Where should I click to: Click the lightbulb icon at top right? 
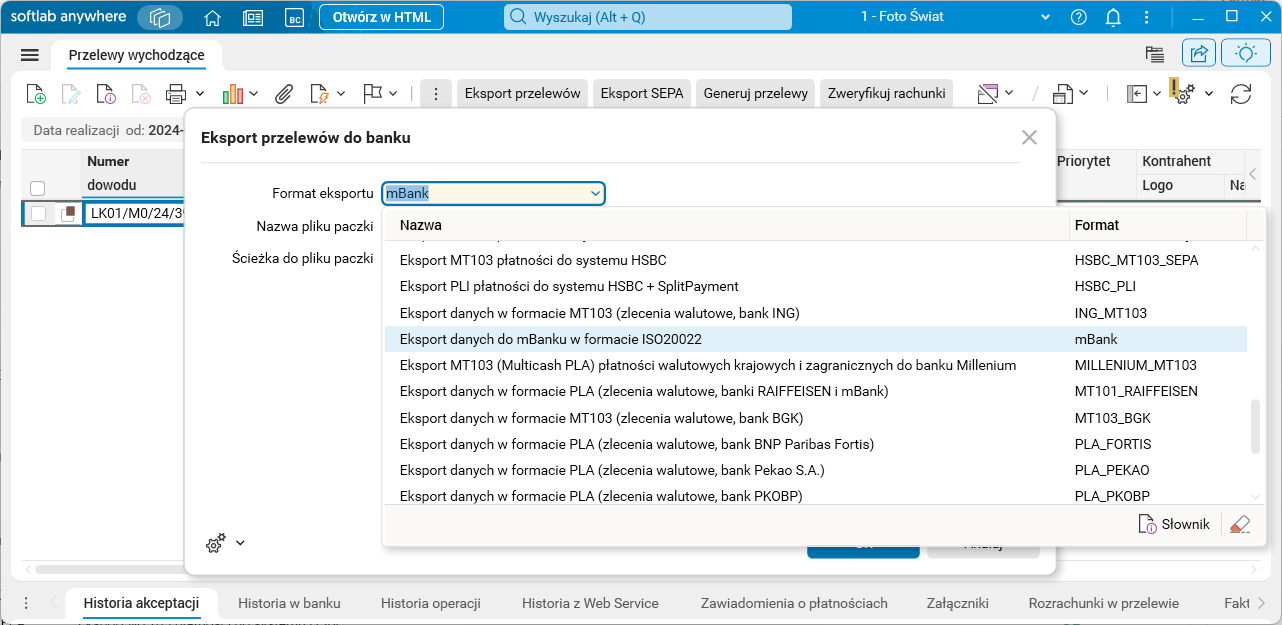pos(1246,54)
